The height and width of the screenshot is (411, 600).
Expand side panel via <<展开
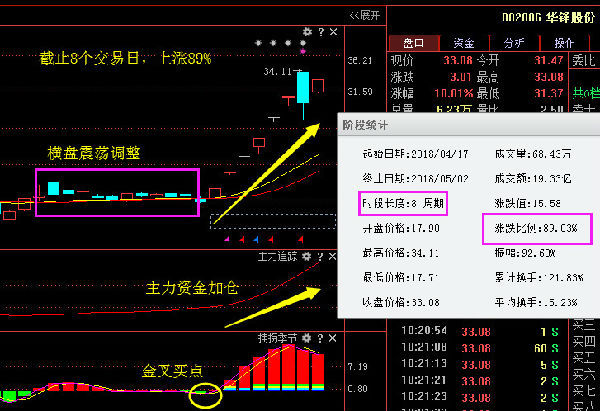pos(364,15)
